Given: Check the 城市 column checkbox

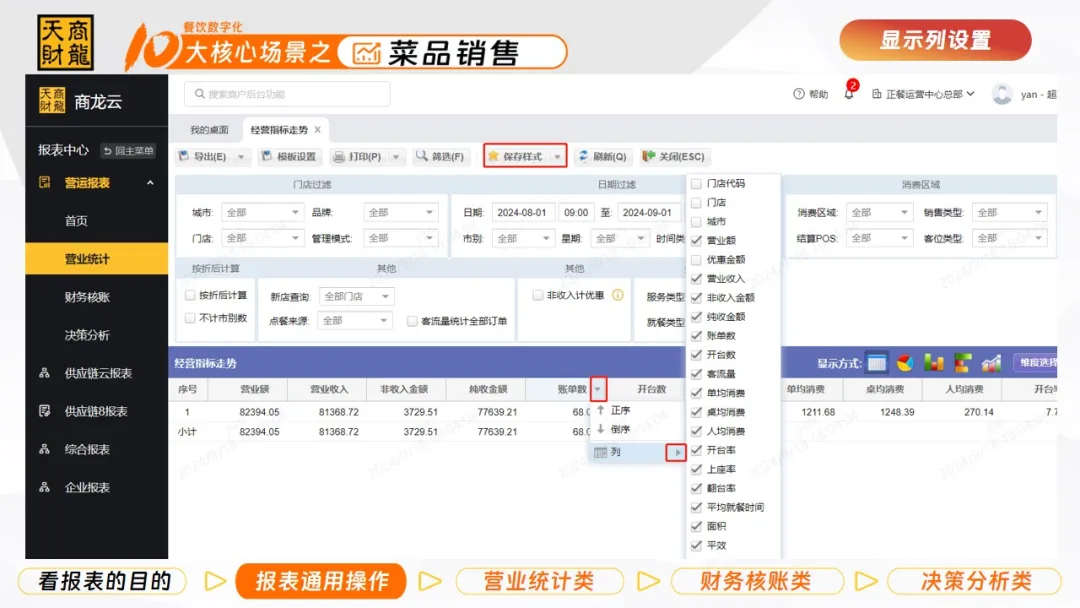Looking at the screenshot, I should (x=696, y=222).
